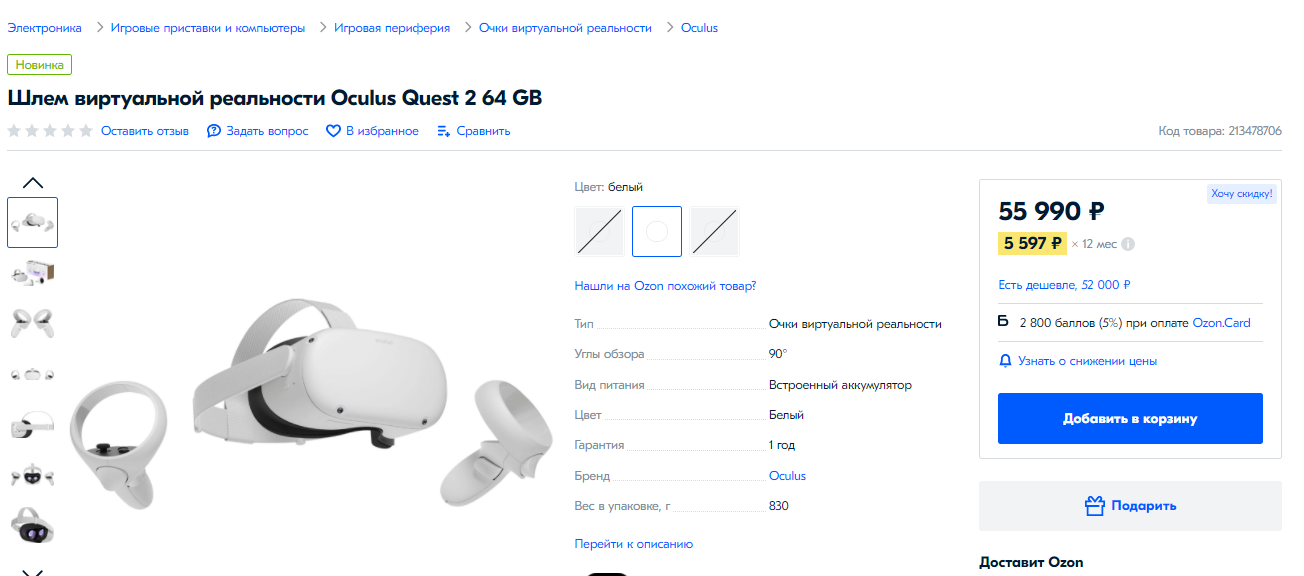This screenshot has height=576, width=1304.
Task: Add product to cart with Добавить в корзину
Action: click(x=1130, y=419)
